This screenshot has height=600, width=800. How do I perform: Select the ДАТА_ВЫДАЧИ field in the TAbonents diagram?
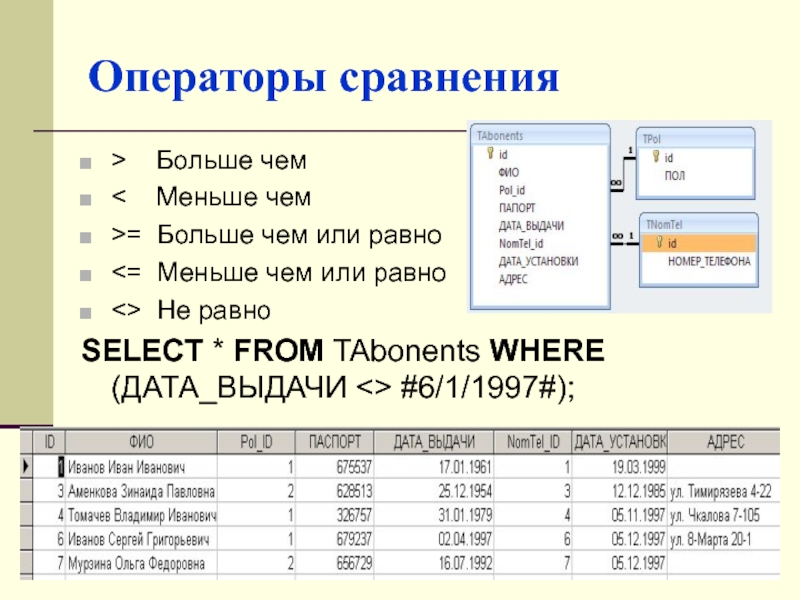click(x=531, y=226)
